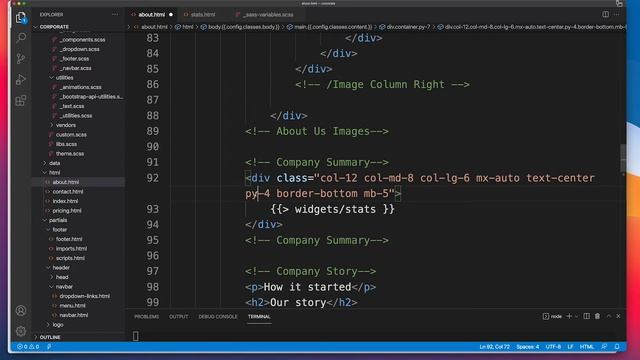Image resolution: width=640 pixels, height=360 pixels.
Task: Change language mode HTML in status bar
Action: (587, 347)
